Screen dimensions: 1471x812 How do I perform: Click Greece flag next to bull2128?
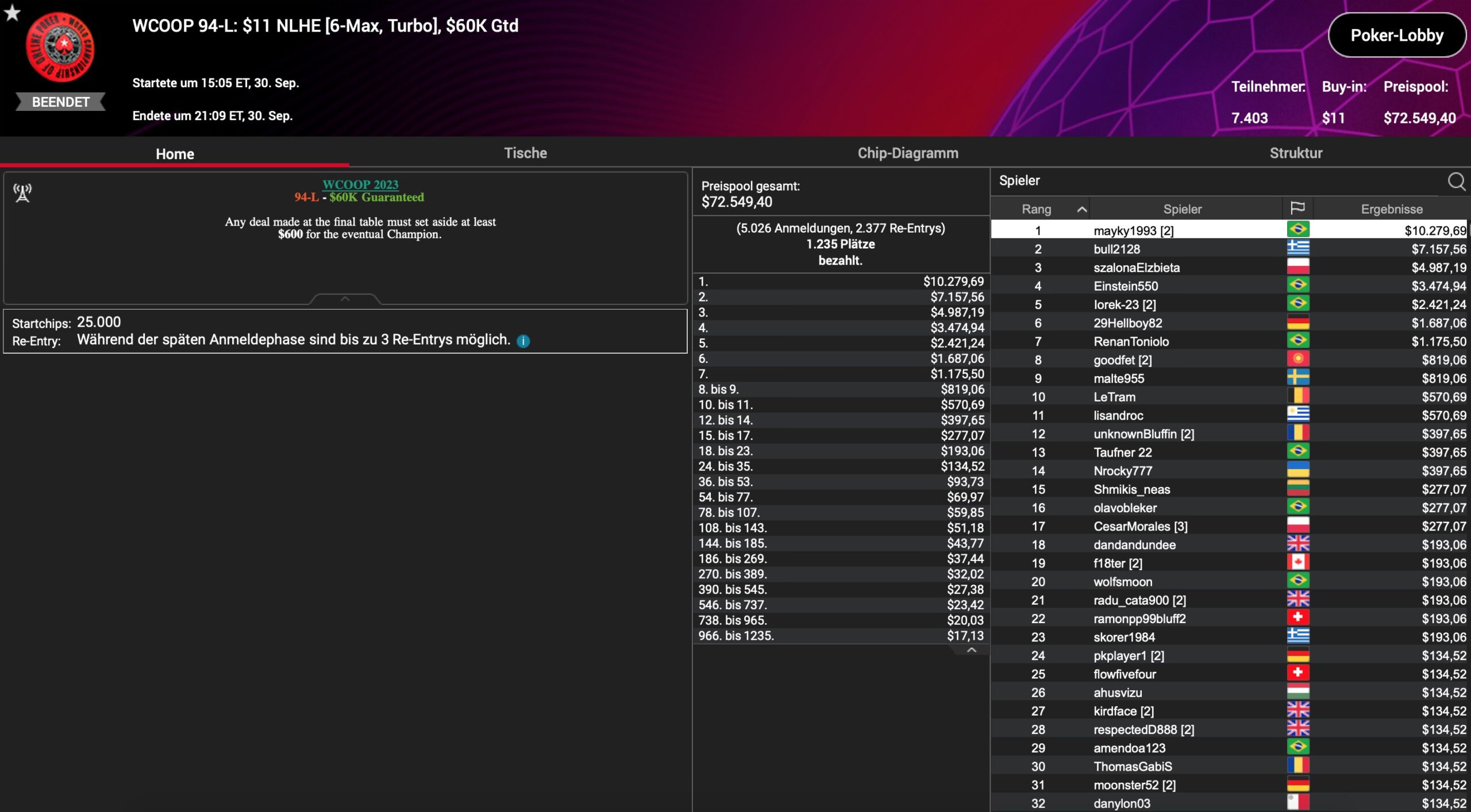(x=1298, y=248)
